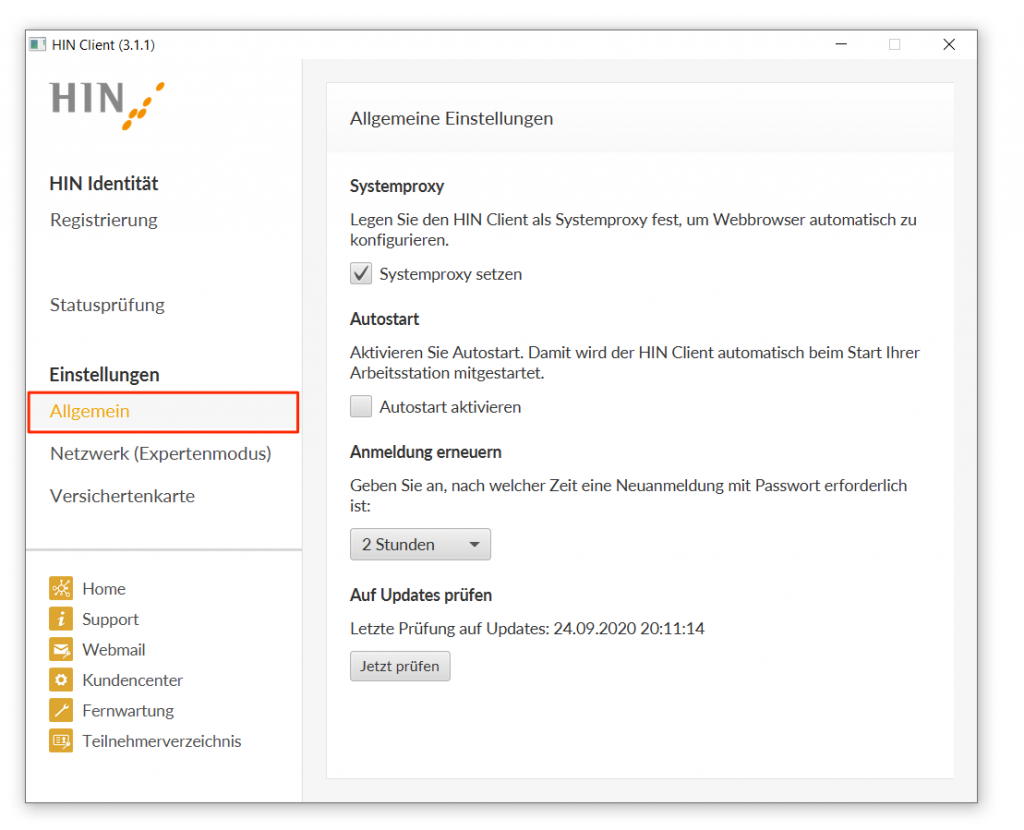The width and height of the screenshot is (1024, 830).
Task: Click the Auf Updates prüfen heading
Action: pyautogui.click(x=421, y=595)
